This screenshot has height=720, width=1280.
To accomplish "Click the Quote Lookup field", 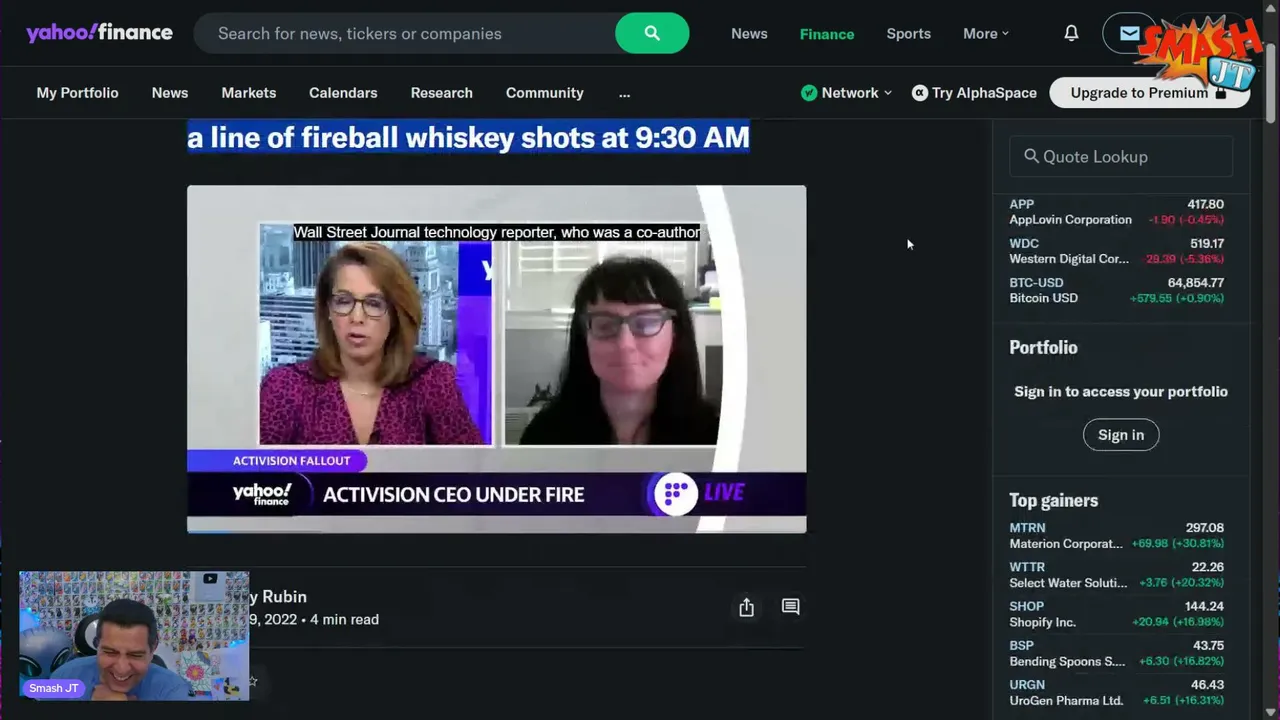I will tap(1121, 156).
